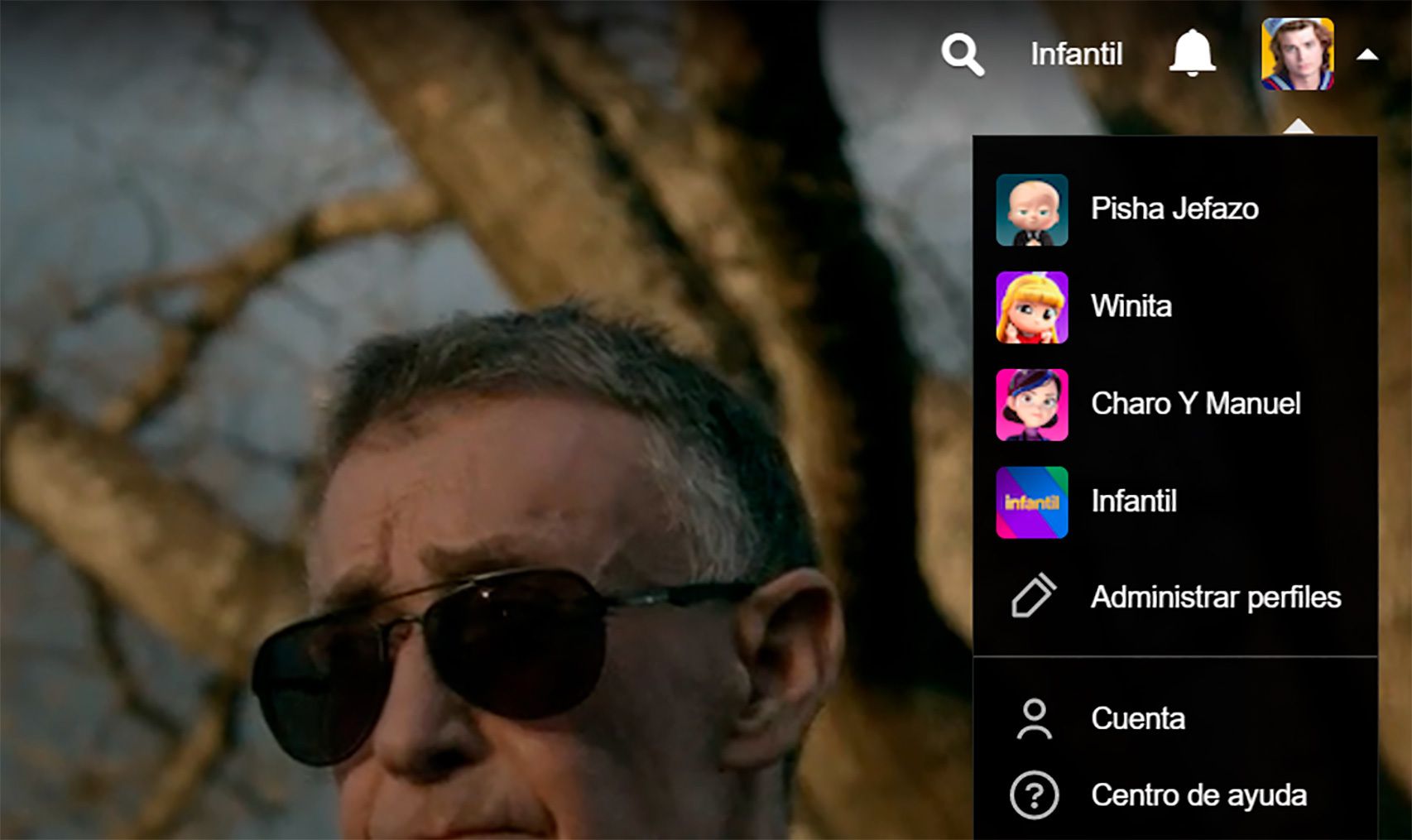Viewport: 1412px width, 840px height.
Task: Click the pencil icon for managing profiles
Action: tap(1033, 595)
